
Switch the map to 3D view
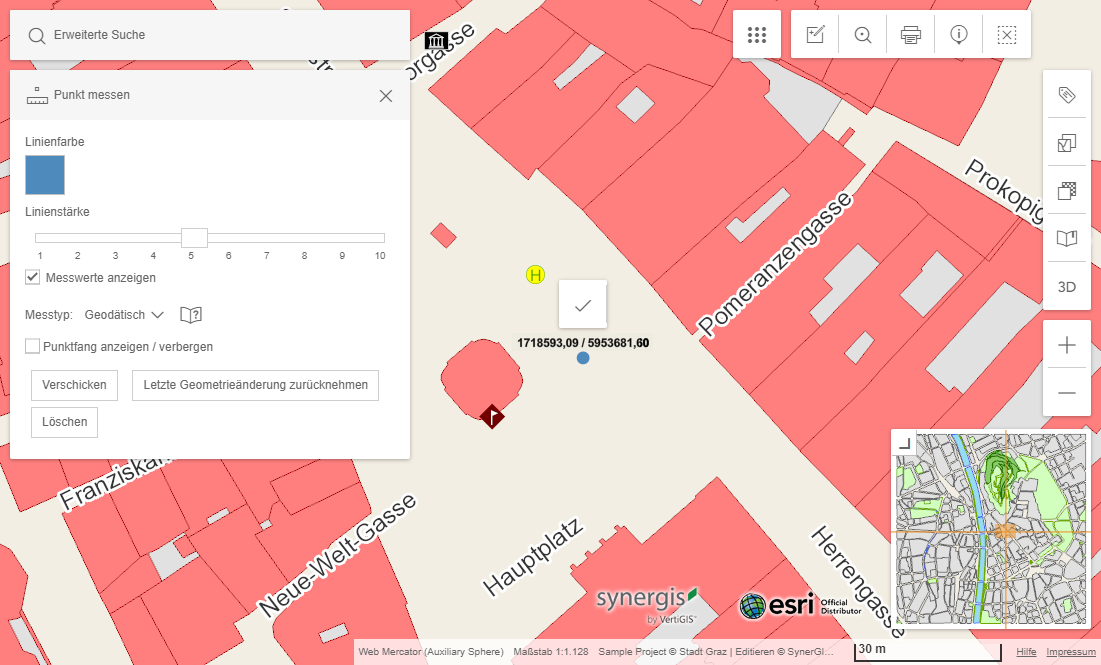(1065, 287)
